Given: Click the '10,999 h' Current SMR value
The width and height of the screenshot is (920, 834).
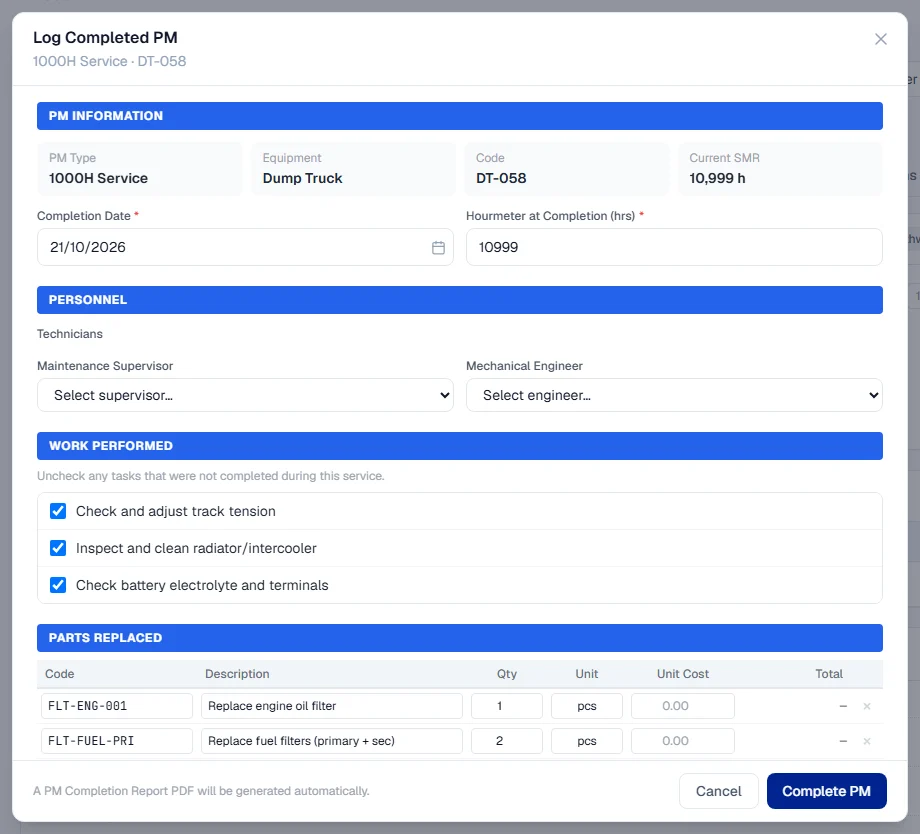Looking at the screenshot, I should (x=717, y=178).
